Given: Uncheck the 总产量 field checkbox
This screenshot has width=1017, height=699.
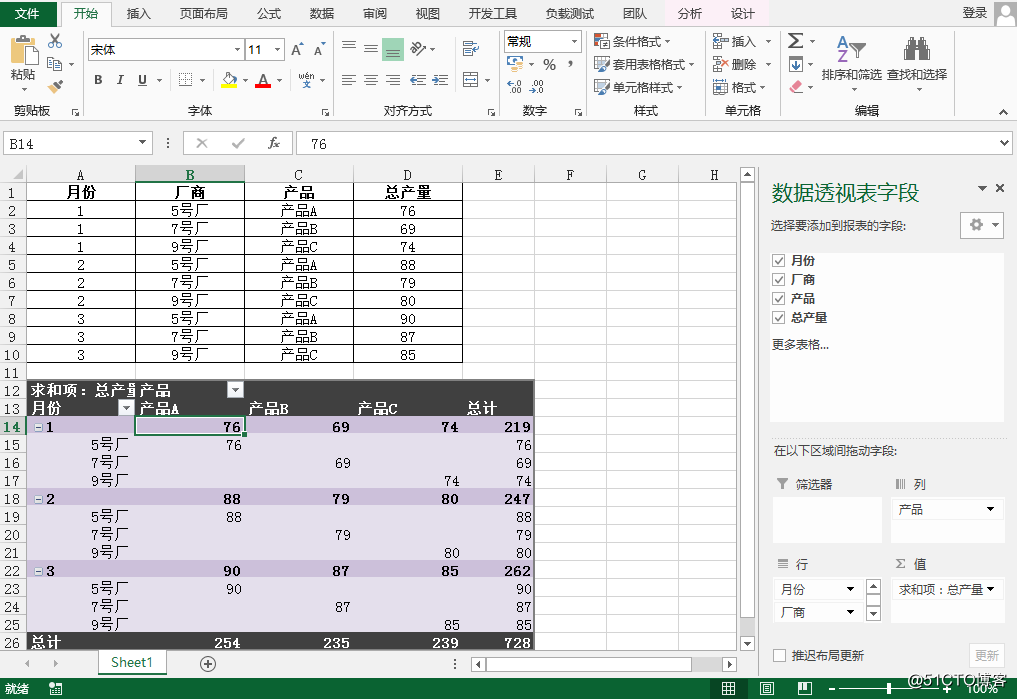Looking at the screenshot, I should pos(779,318).
